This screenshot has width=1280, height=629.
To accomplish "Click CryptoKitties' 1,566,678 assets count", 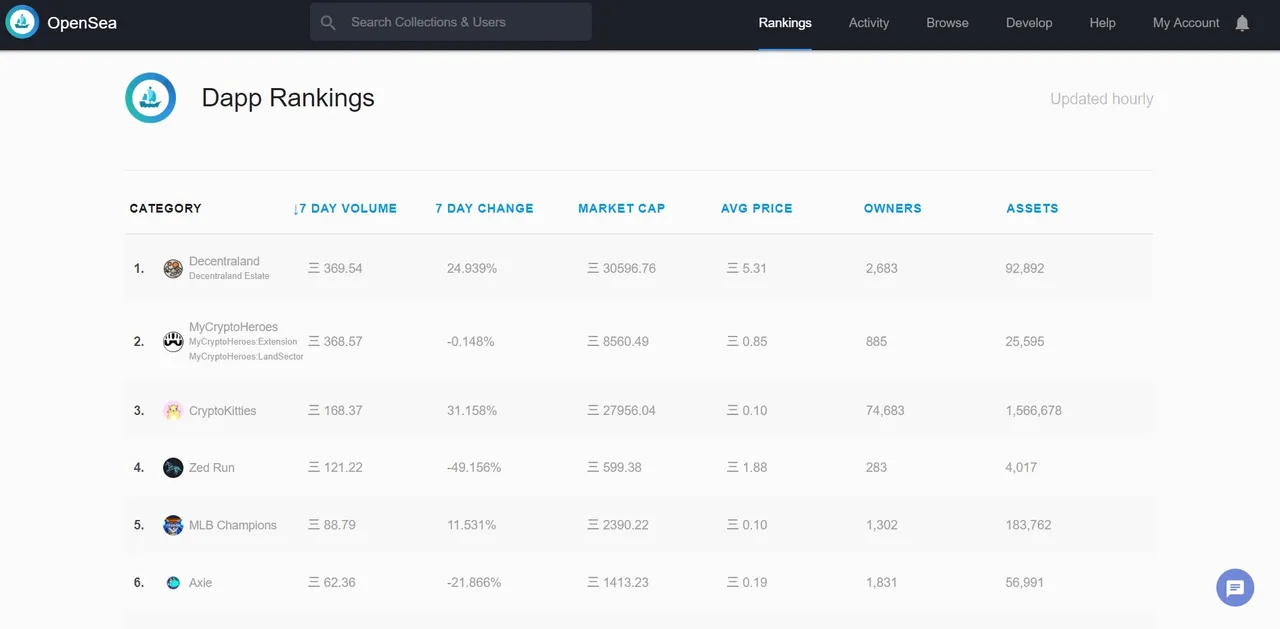I will click(1034, 410).
